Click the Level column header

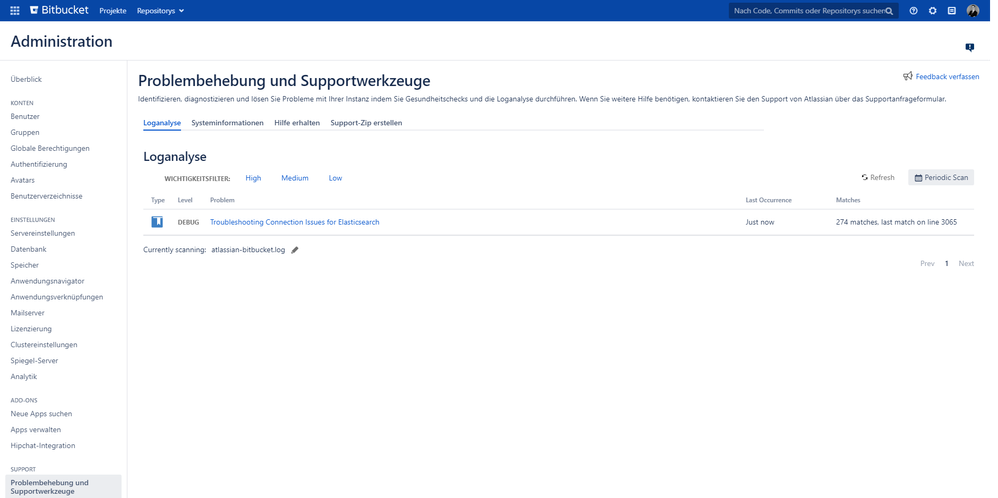[185, 200]
